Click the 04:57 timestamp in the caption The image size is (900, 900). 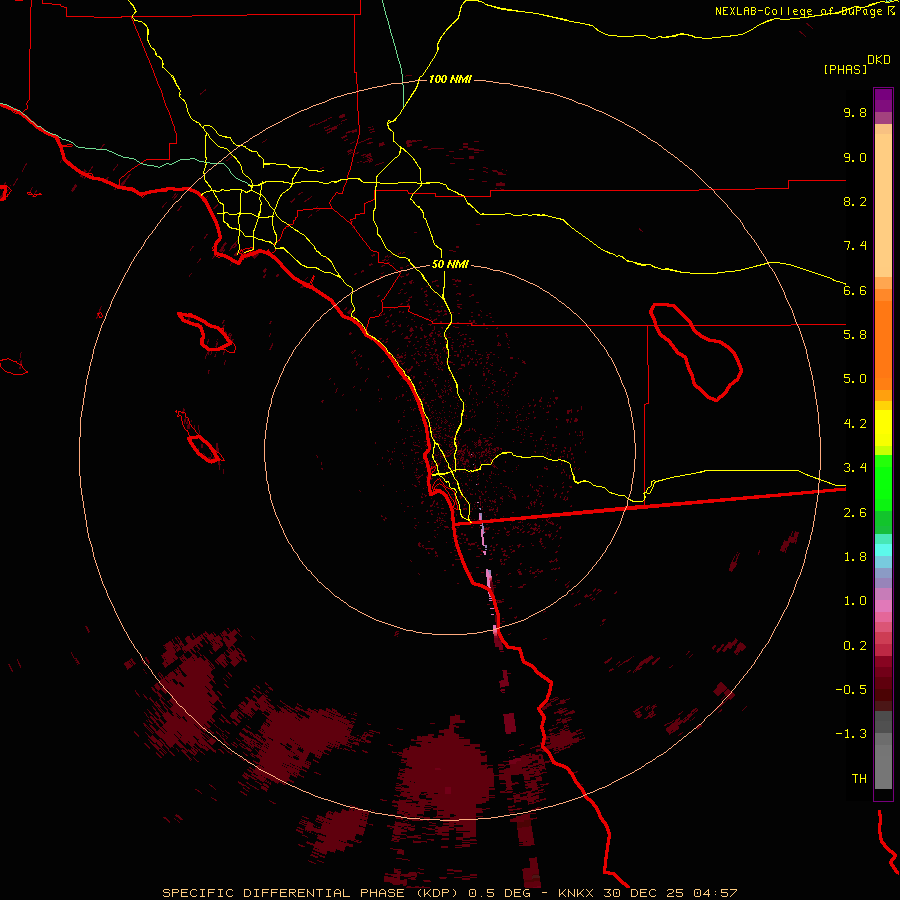click(715, 893)
